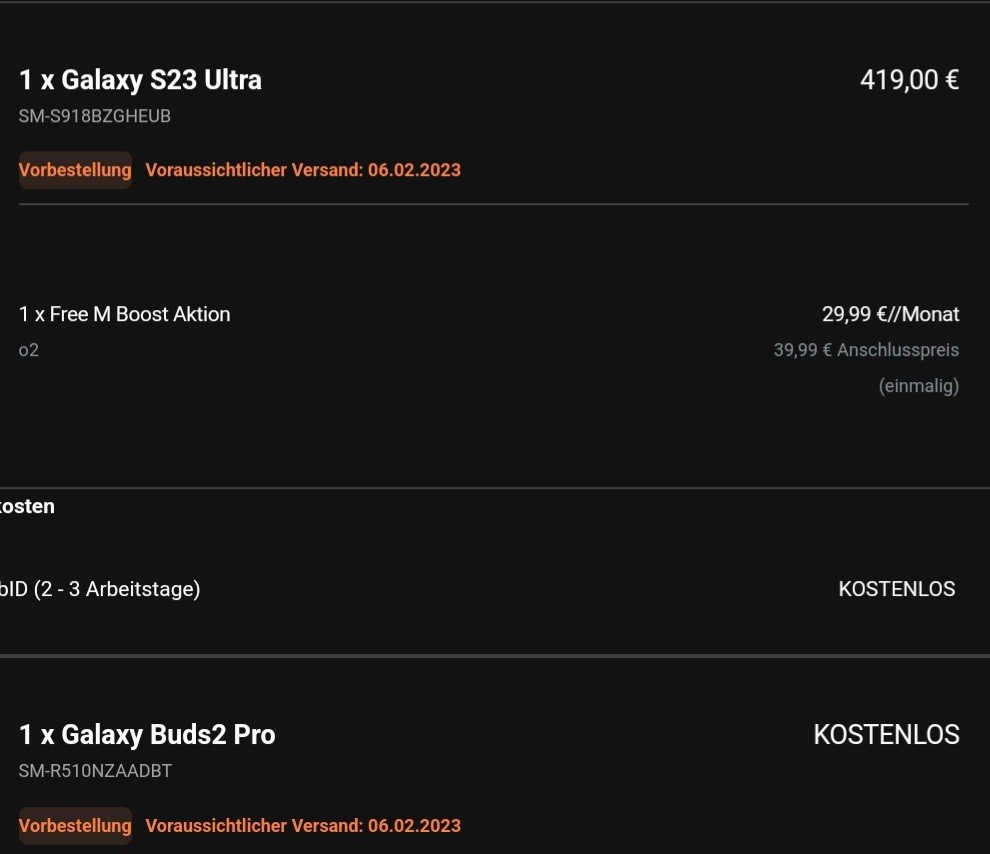This screenshot has height=854, width=990.
Task: Click the partially visible 'kosten' heading
Action: point(27,507)
